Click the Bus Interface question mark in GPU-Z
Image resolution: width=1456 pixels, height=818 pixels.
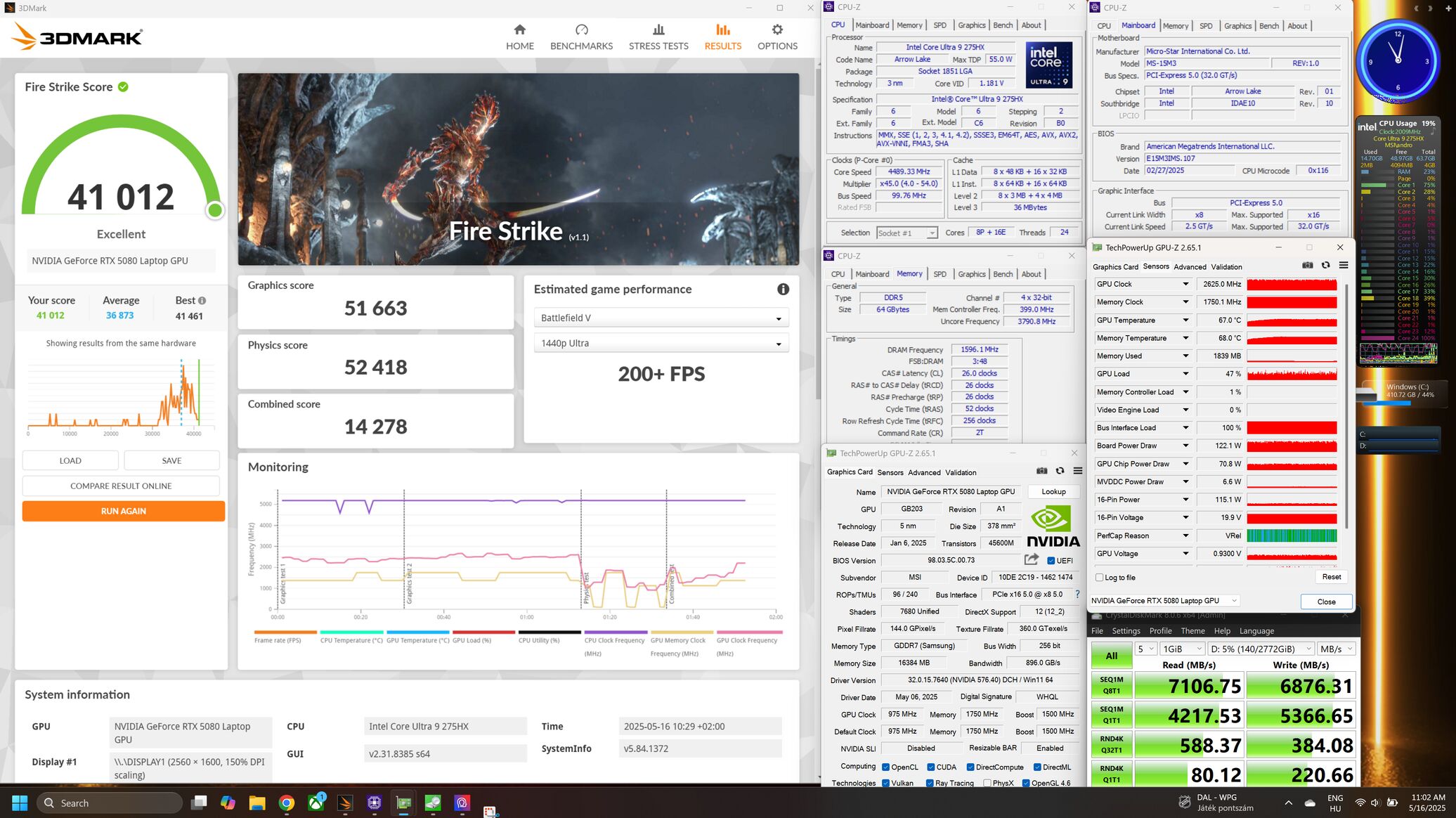[x=1077, y=595]
